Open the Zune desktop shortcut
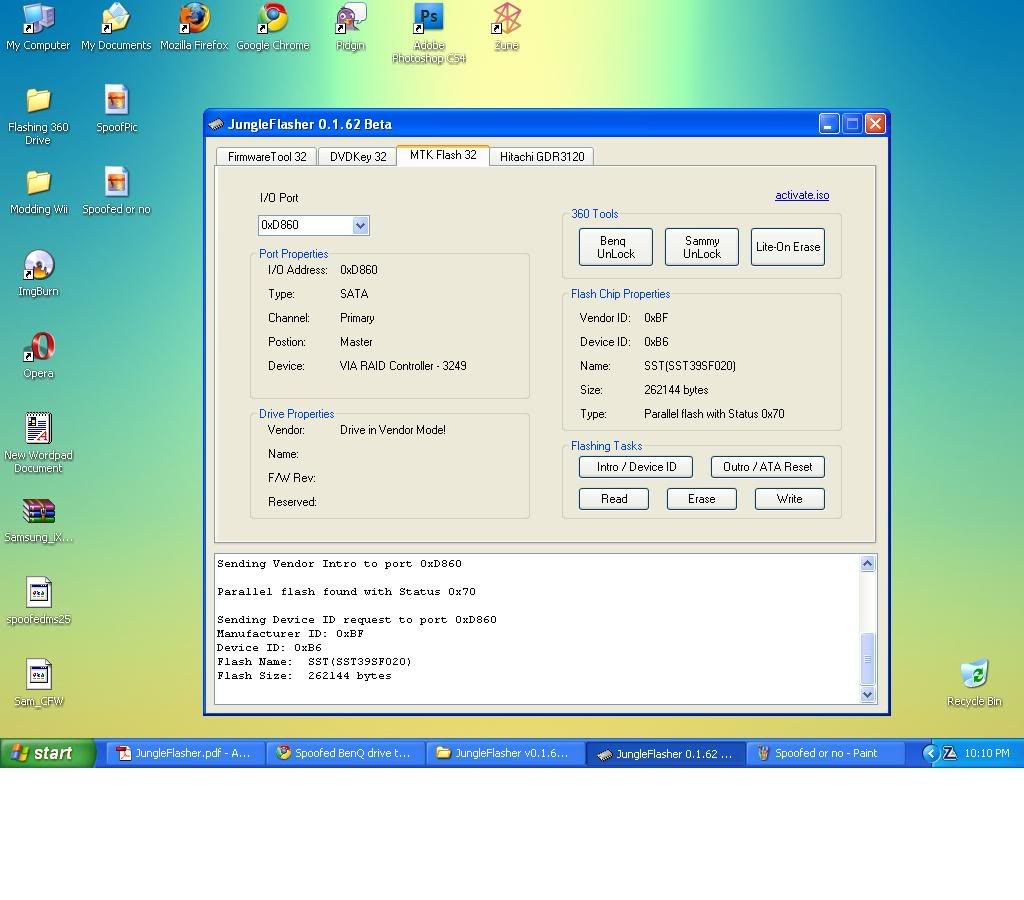Image resolution: width=1024 pixels, height=900 pixels. click(x=506, y=19)
